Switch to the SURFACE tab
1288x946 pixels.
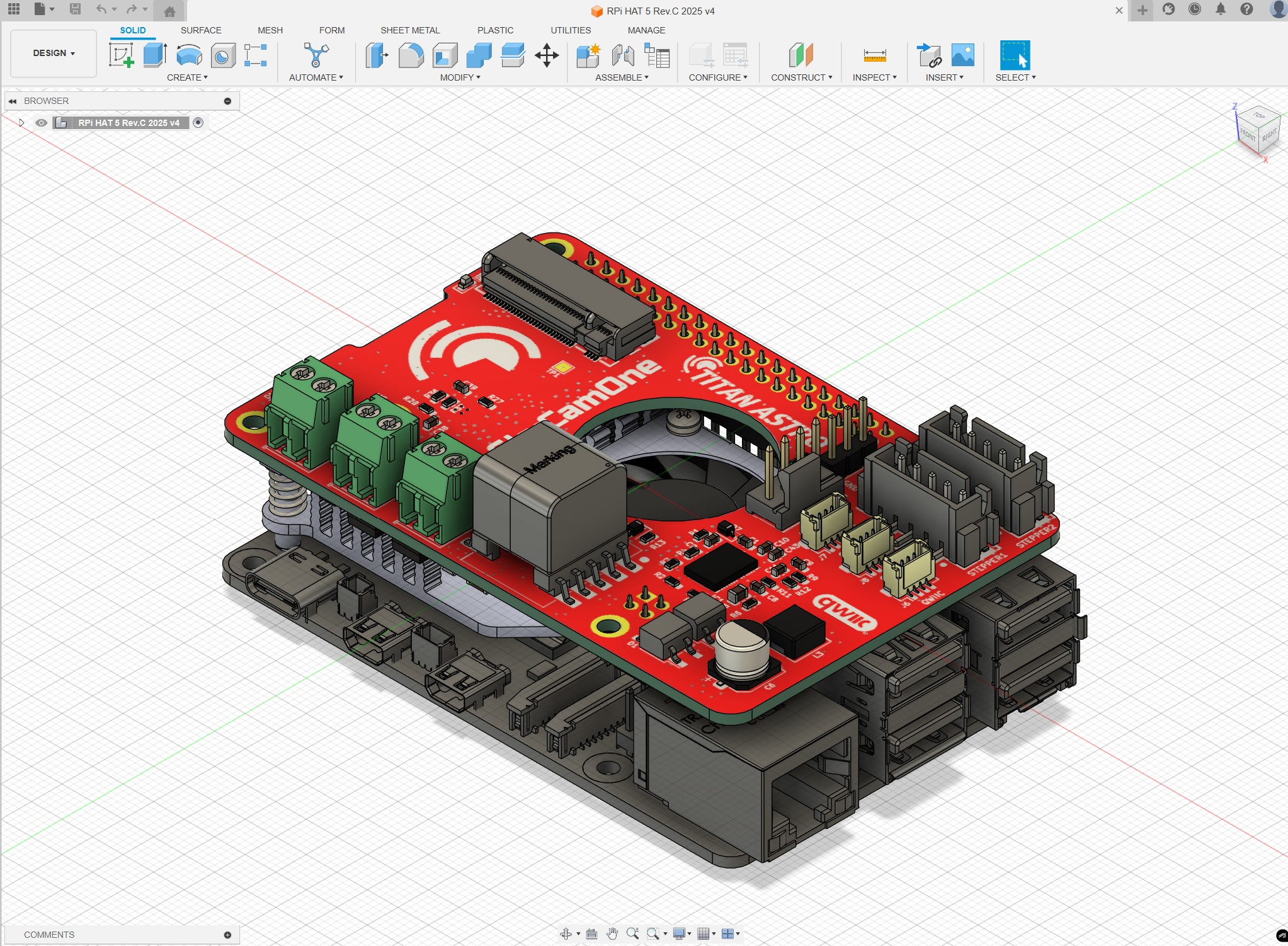[202, 30]
